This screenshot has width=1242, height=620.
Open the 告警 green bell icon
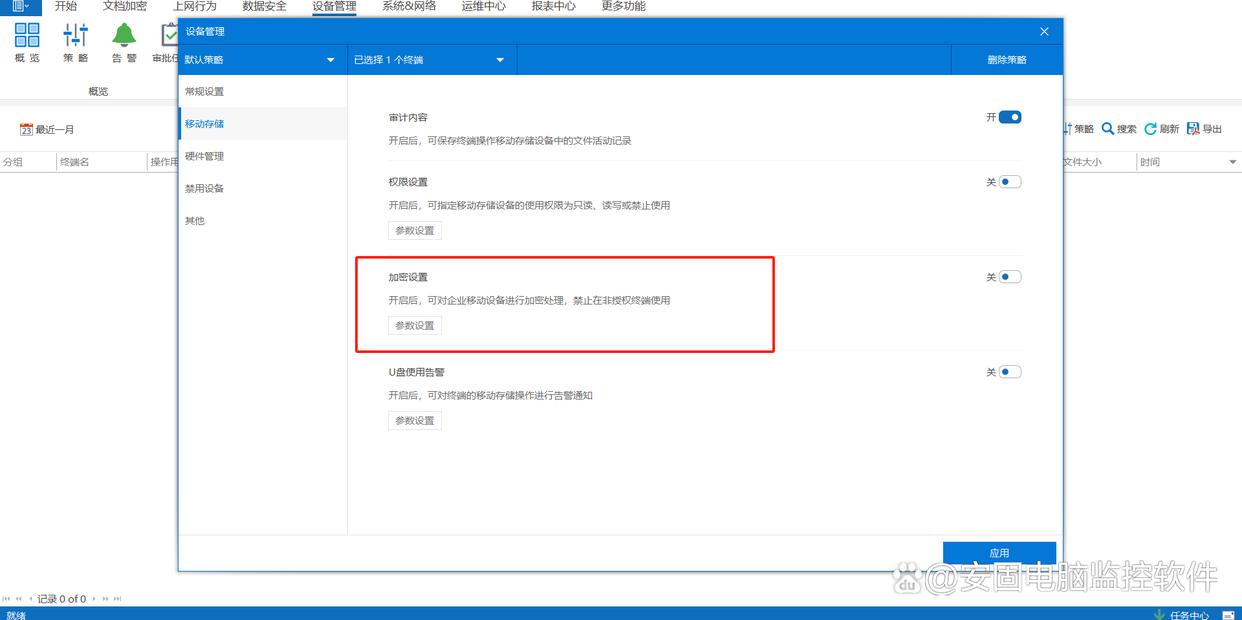click(124, 36)
